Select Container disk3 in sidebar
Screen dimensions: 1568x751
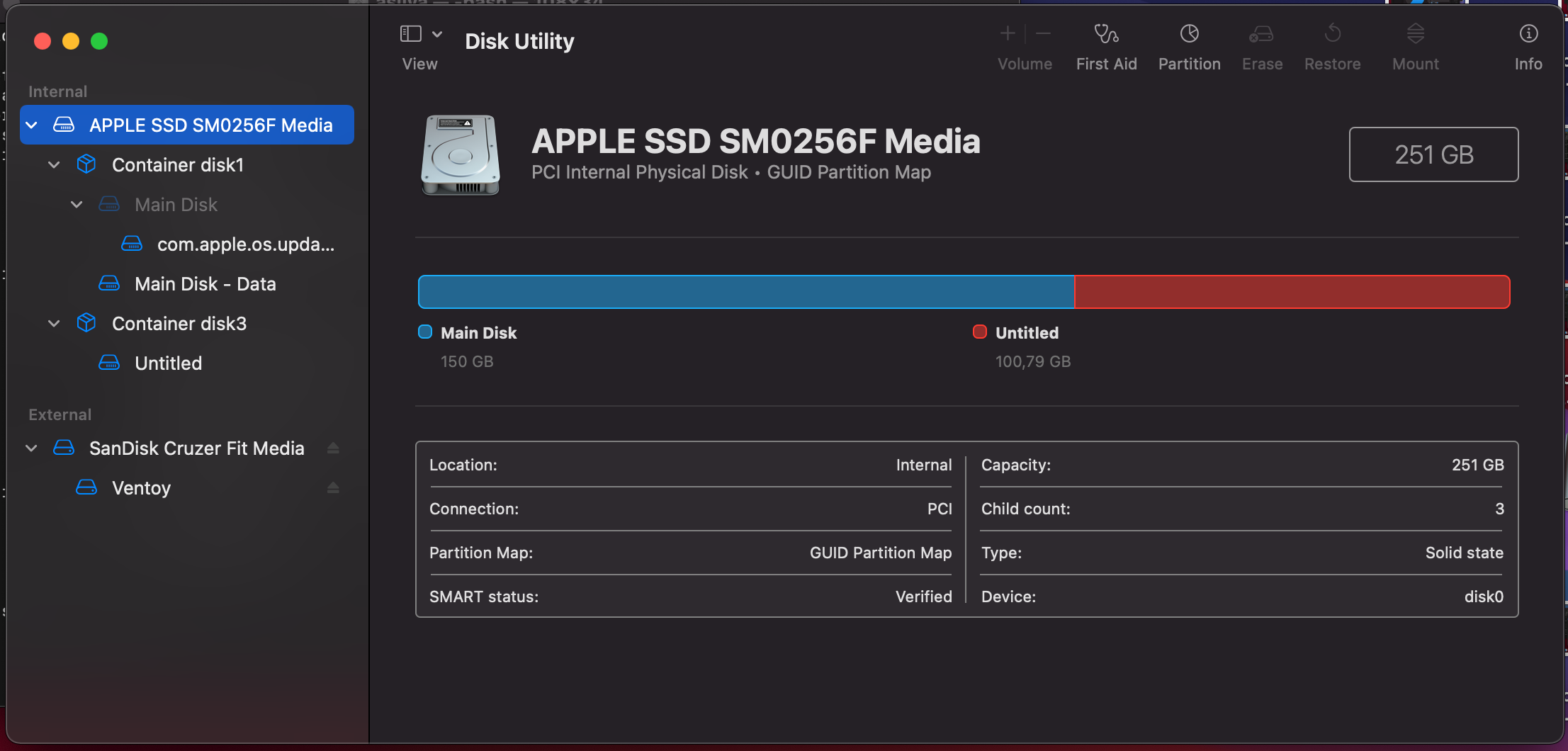(179, 323)
